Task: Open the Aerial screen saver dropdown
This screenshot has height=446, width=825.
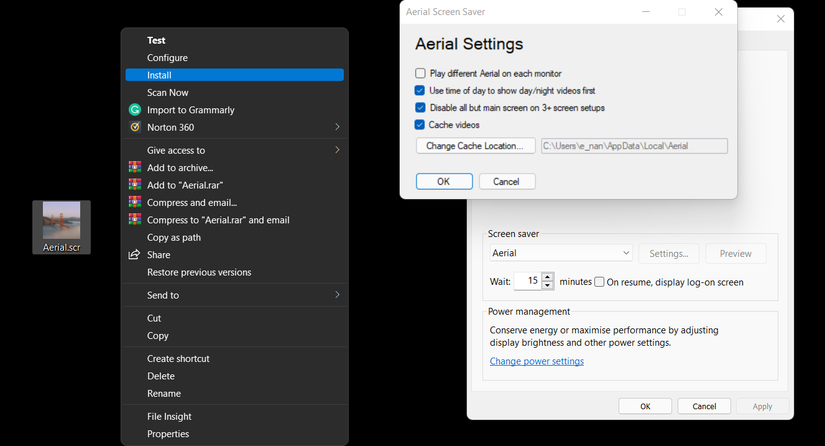Action: pyautogui.click(x=561, y=253)
